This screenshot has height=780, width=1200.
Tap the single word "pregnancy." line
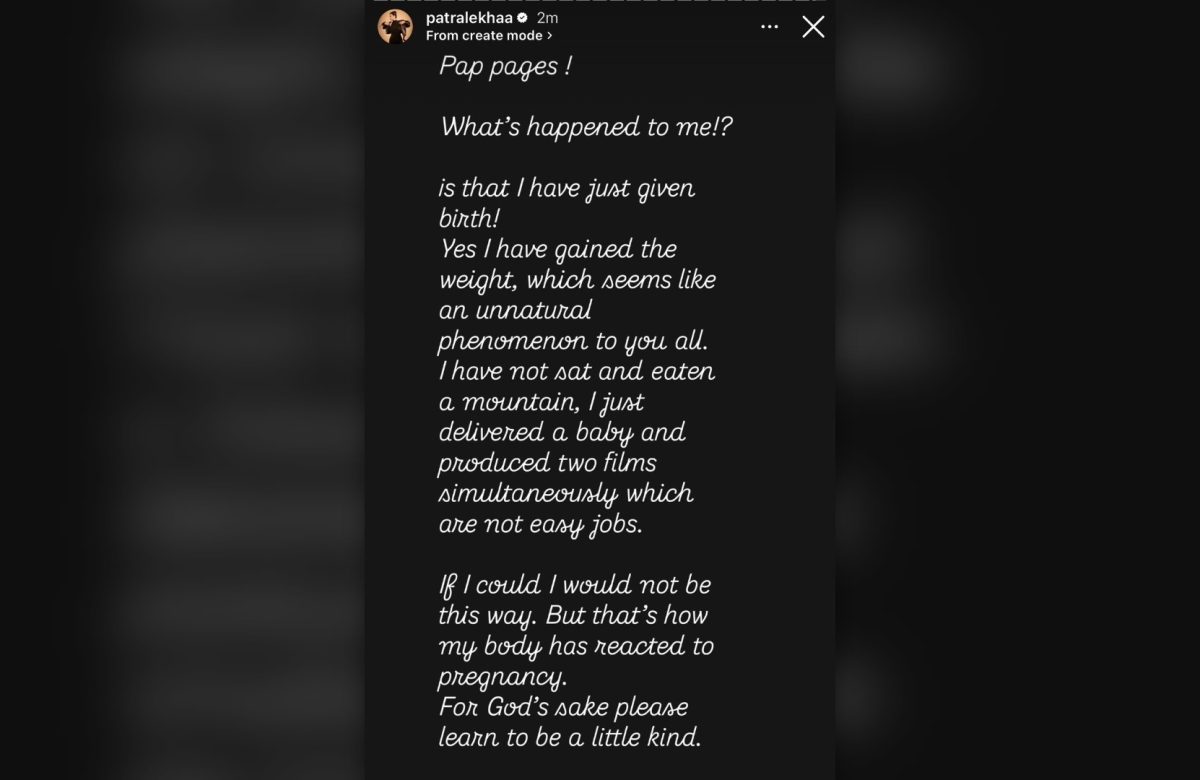pyautogui.click(x=502, y=678)
